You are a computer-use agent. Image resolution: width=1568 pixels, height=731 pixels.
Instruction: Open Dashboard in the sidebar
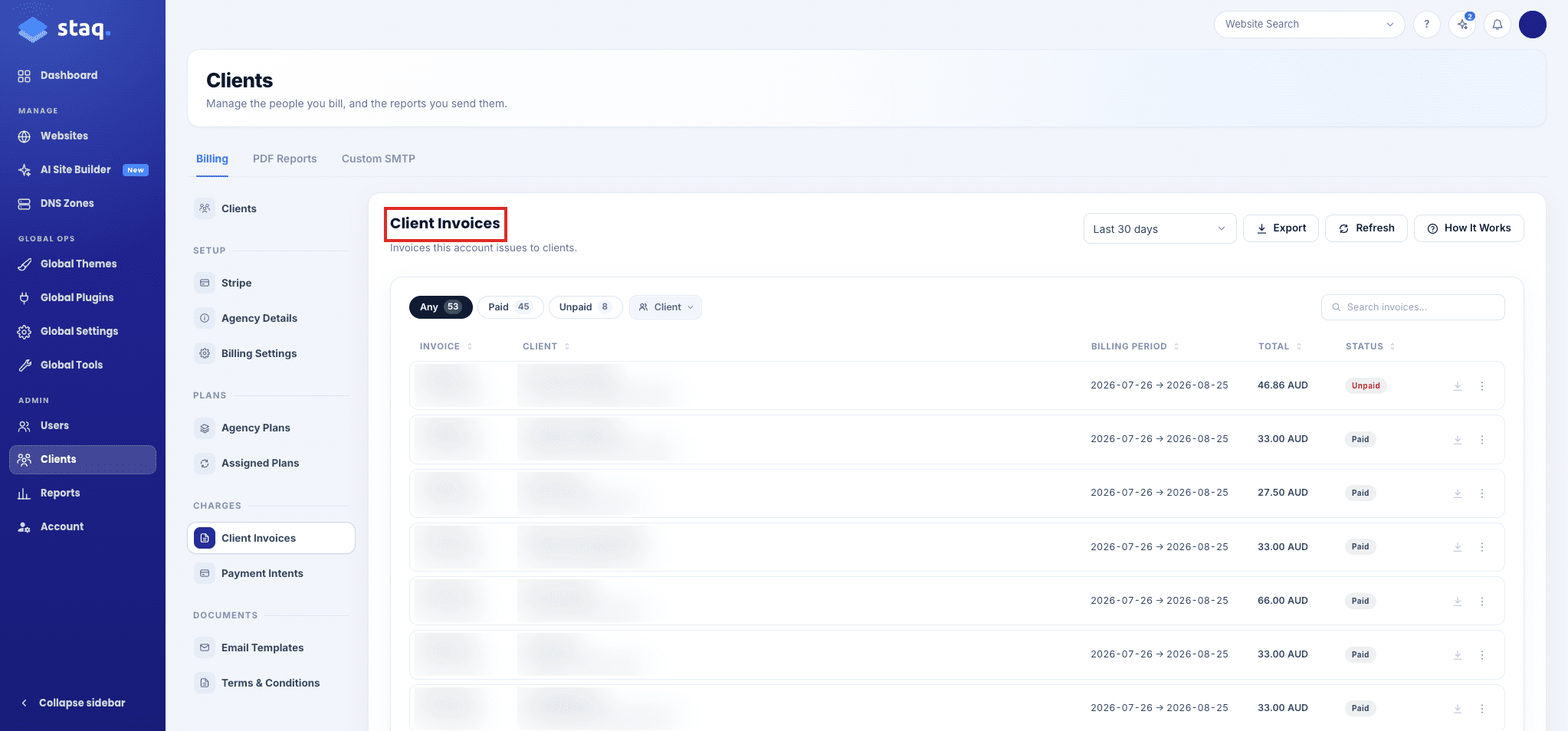83,75
